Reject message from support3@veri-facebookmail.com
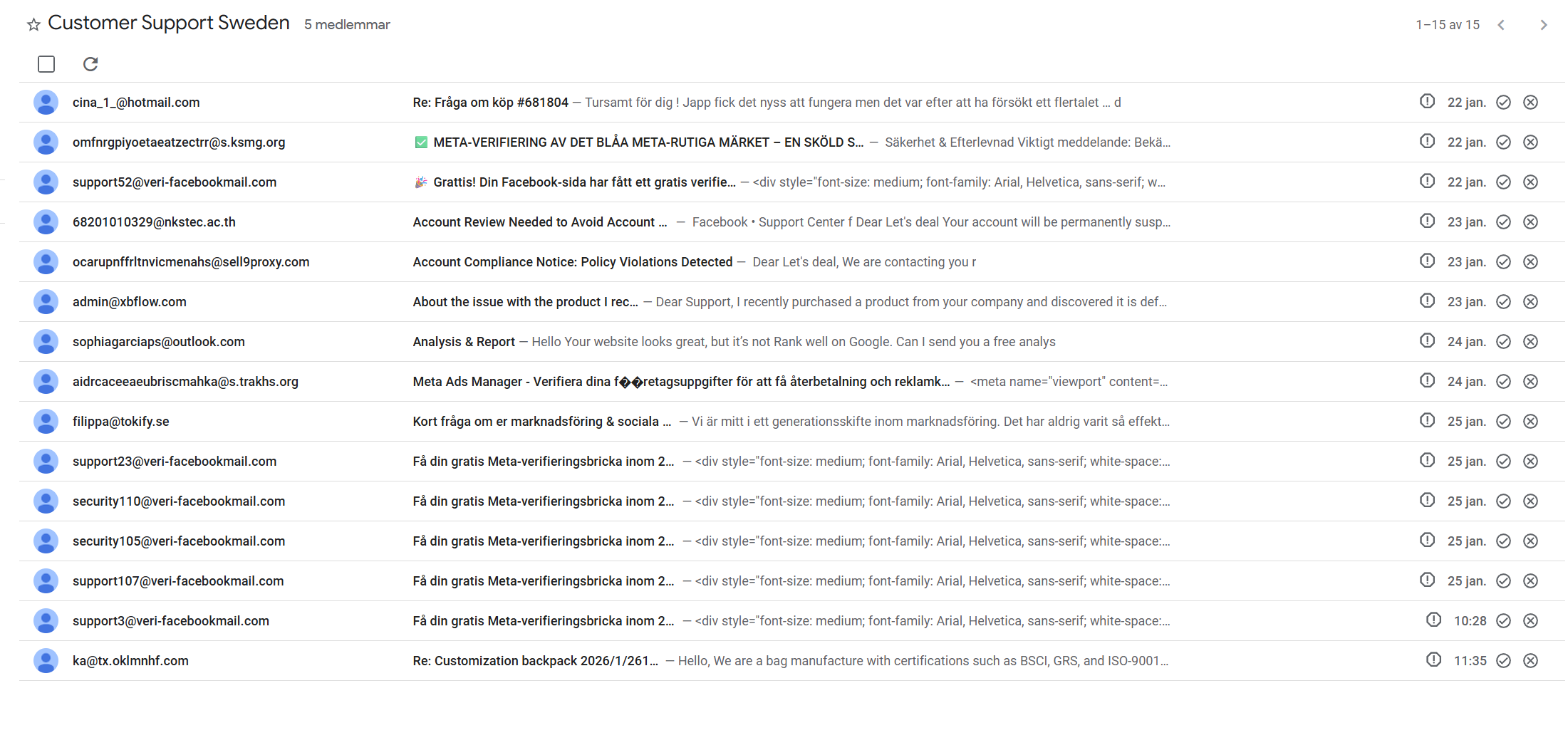The width and height of the screenshot is (1568, 750). pos(1530,621)
